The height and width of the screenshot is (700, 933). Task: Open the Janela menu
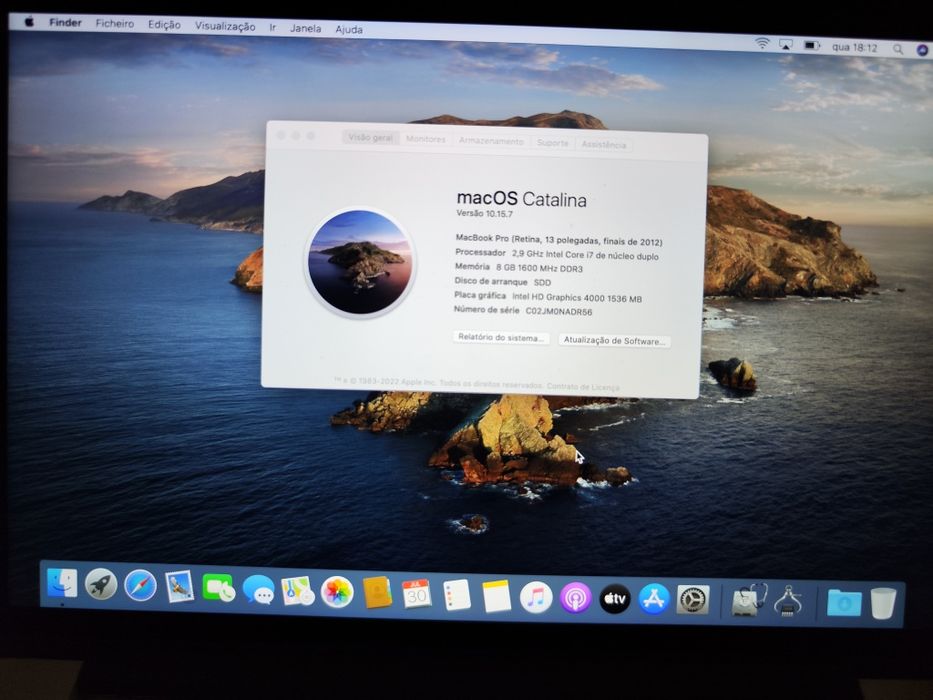click(306, 28)
